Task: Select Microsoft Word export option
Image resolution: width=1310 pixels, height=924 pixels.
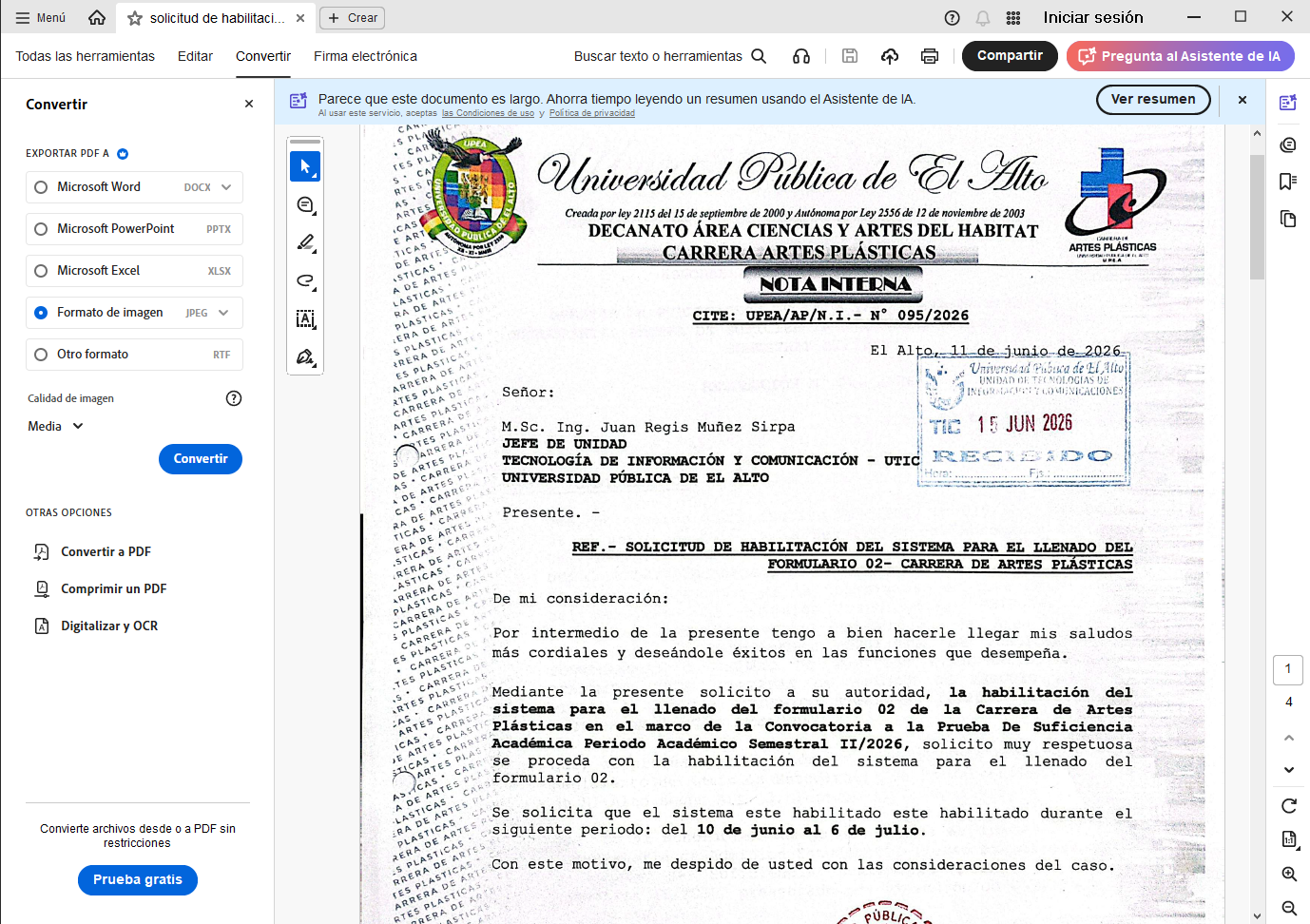Action: 134,187
